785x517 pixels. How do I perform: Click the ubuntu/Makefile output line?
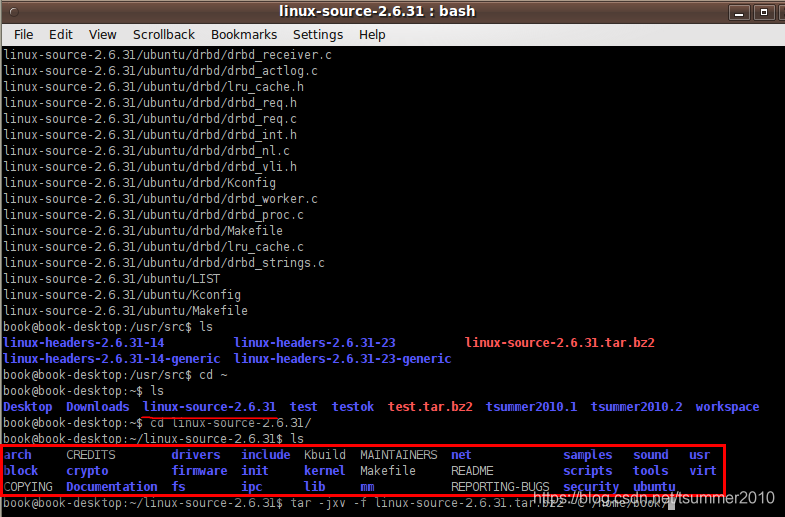click(x=125, y=311)
